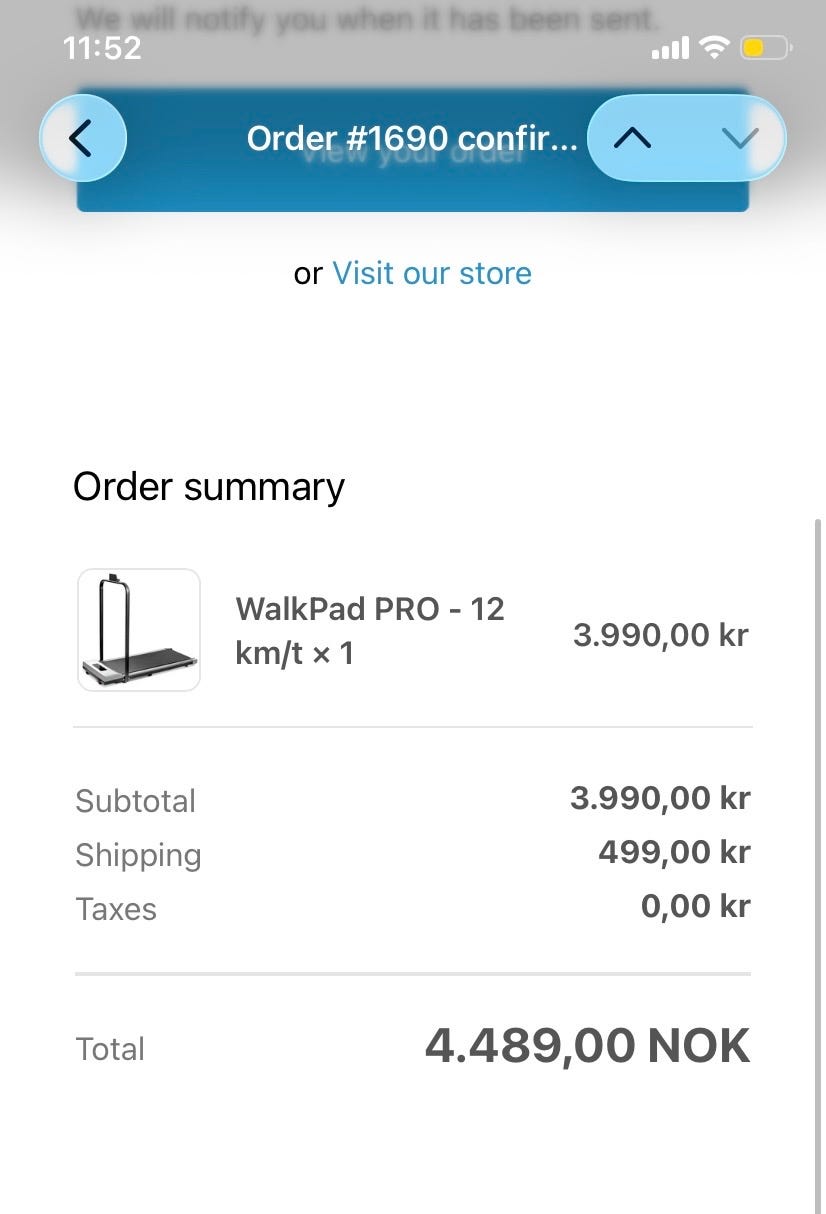The image size is (826, 1214).
Task: Tap the Order #1690 confirmation title
Action: [412, 138]
